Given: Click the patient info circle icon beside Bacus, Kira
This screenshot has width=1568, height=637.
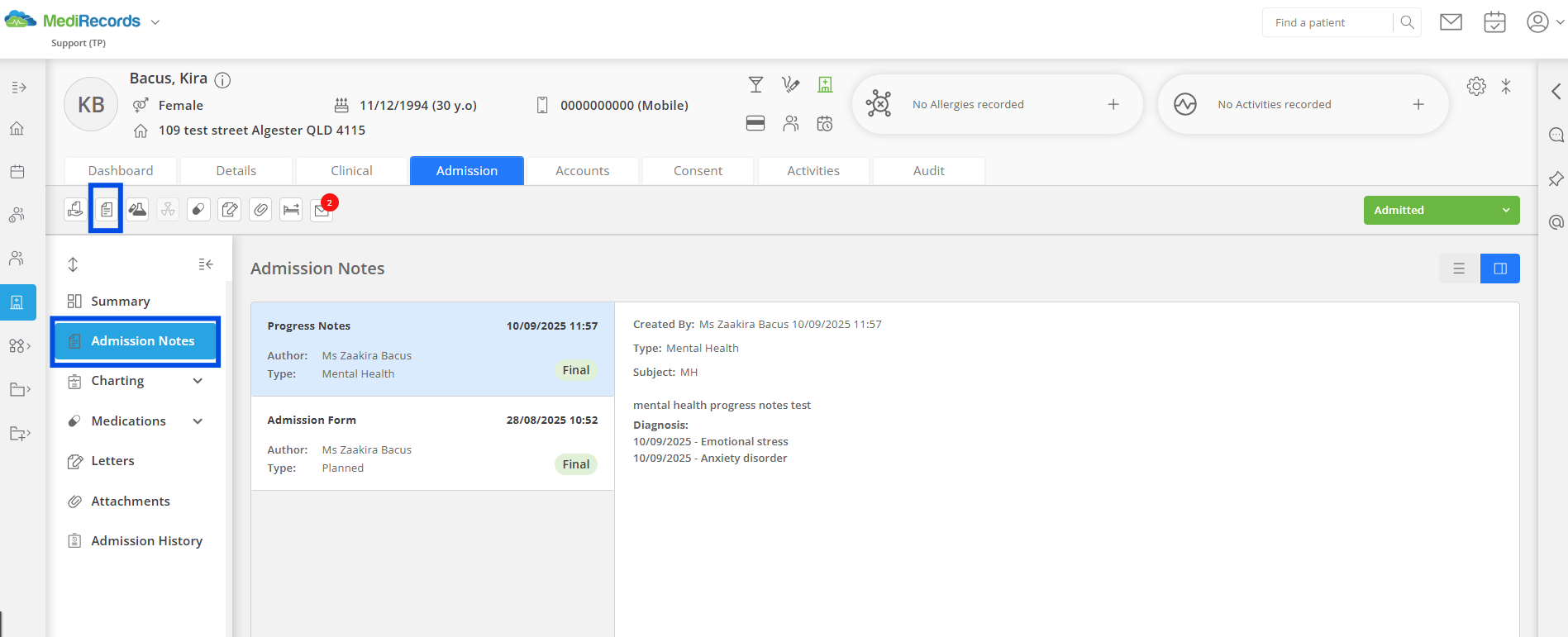Looking at the screenshot, I should pyautogui.click(x=222, y=80).
